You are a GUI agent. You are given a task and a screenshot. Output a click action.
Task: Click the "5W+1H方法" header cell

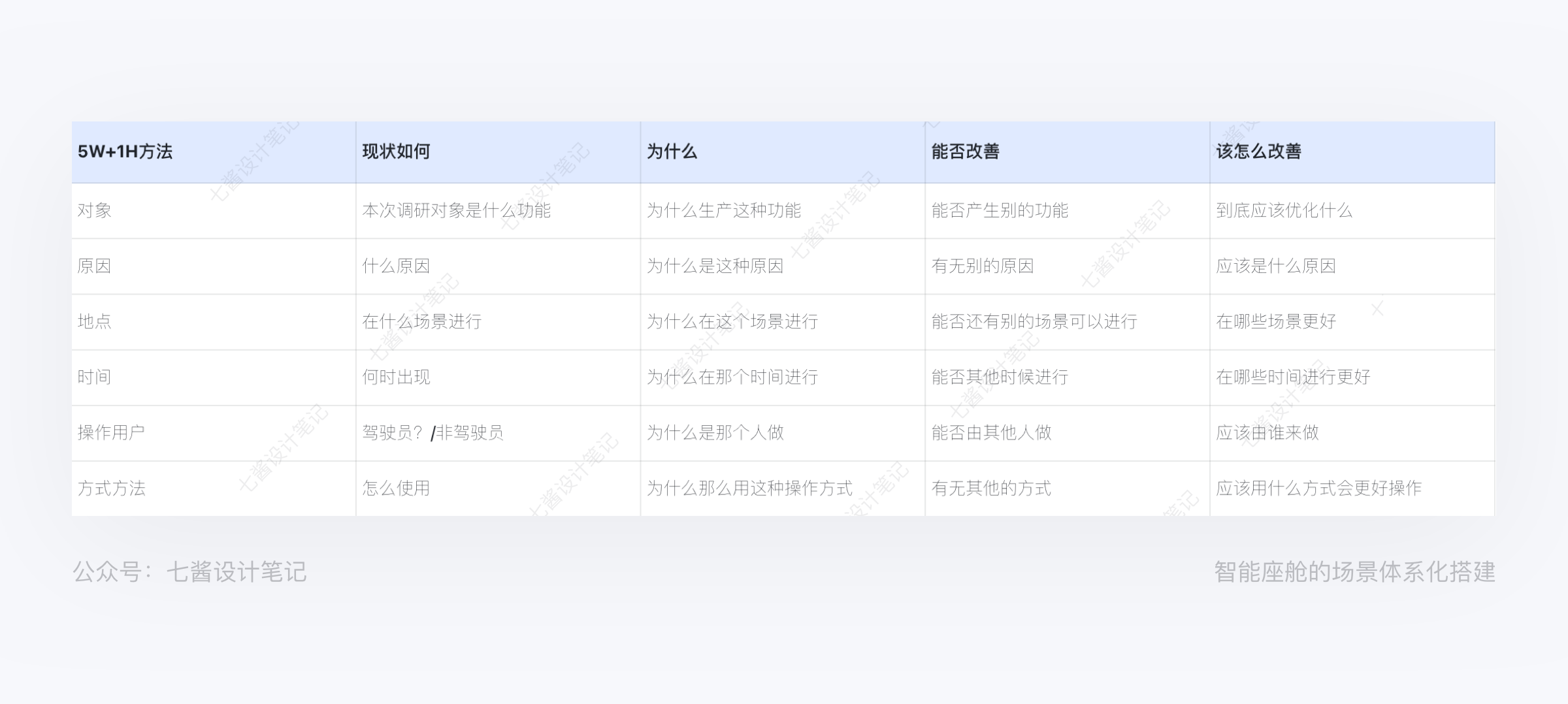(x=214, y=152)
